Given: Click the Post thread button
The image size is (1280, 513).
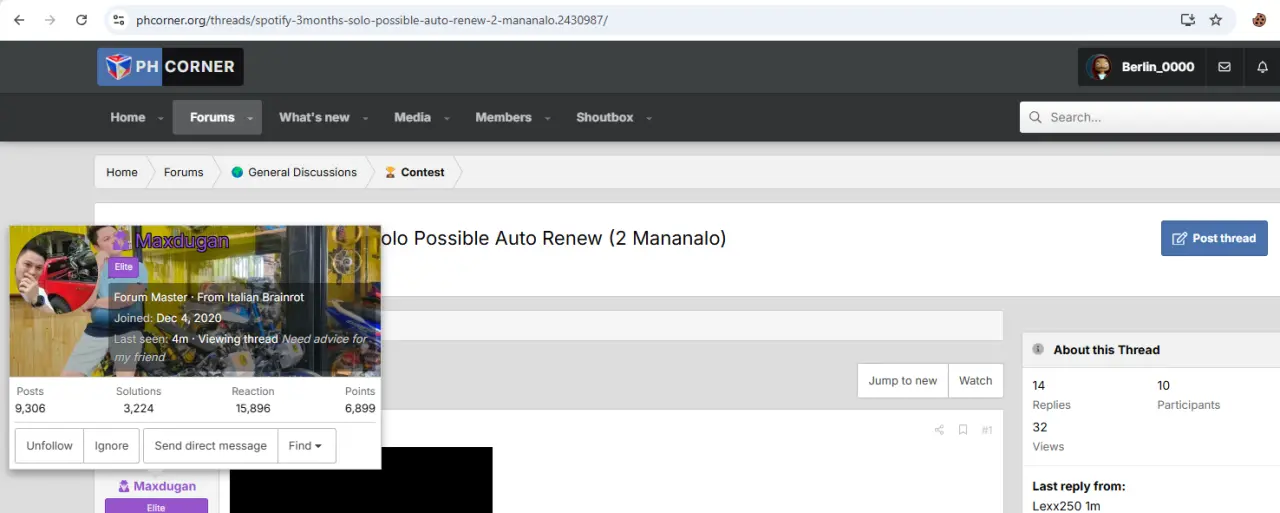Looking at the screenshot, I should [1214, 238].
